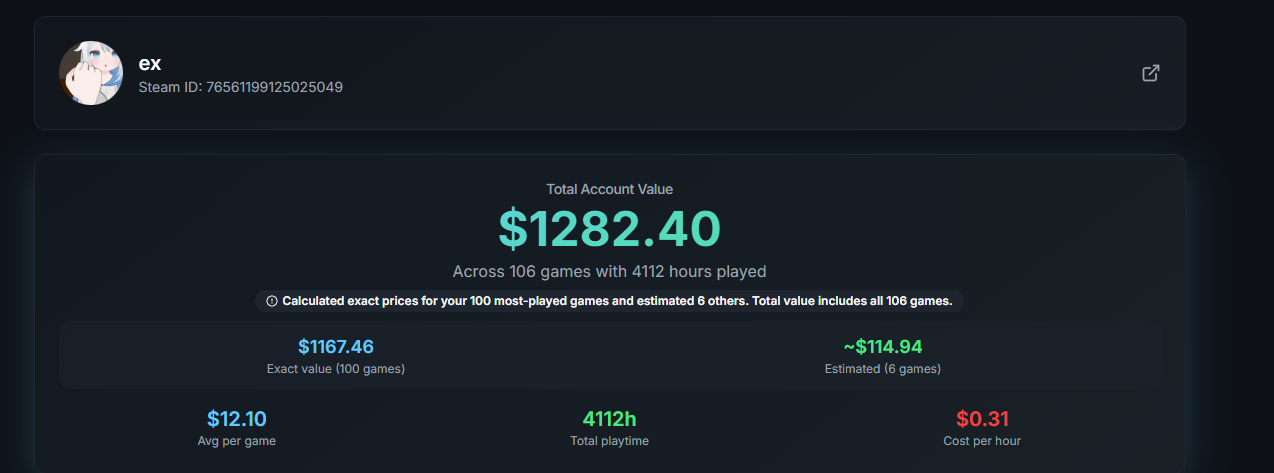The width and height of the screenshot is (1274, 473).
Task: Select the 'Avg per game' label
Action: point(237,441)
